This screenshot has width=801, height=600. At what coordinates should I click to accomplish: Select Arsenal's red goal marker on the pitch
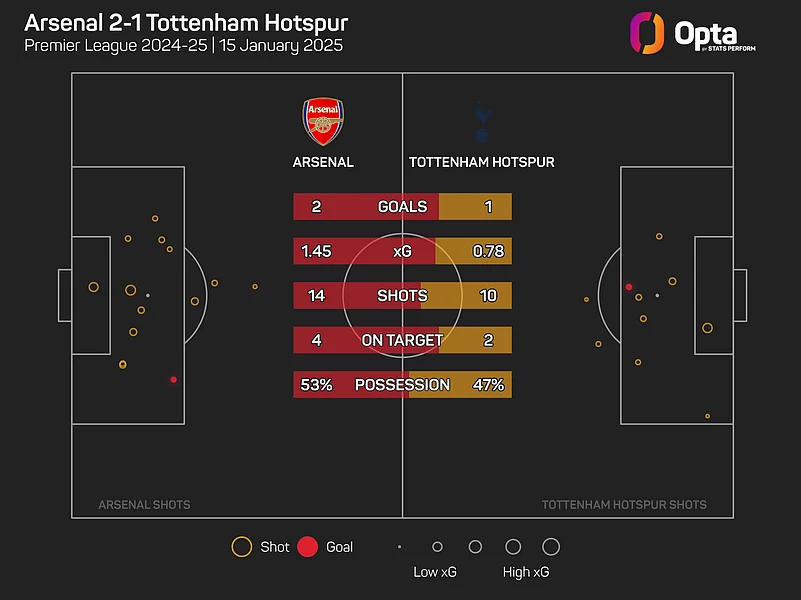tap(174, 380)
